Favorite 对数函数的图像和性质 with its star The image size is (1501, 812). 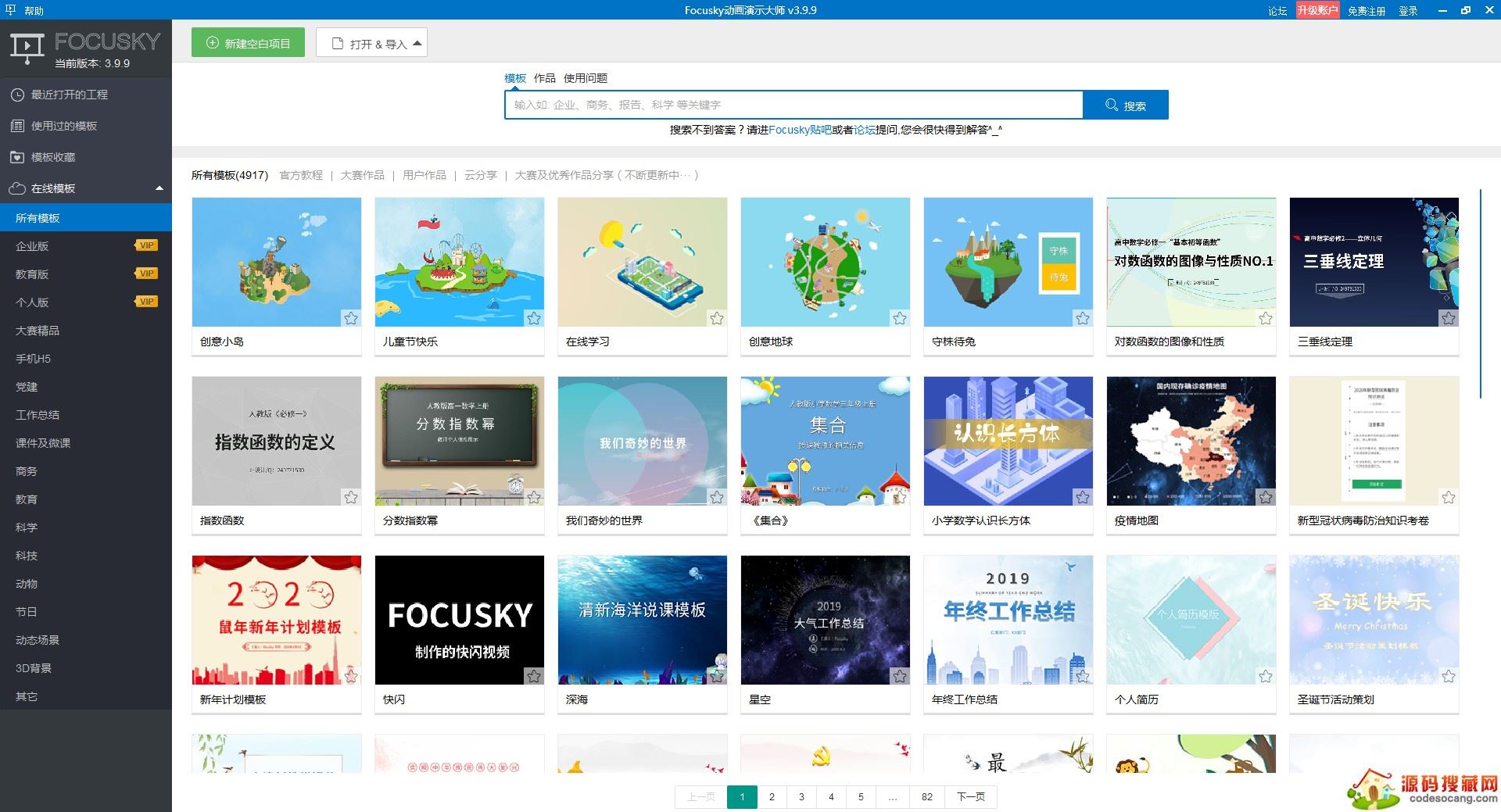(1266, 318)
